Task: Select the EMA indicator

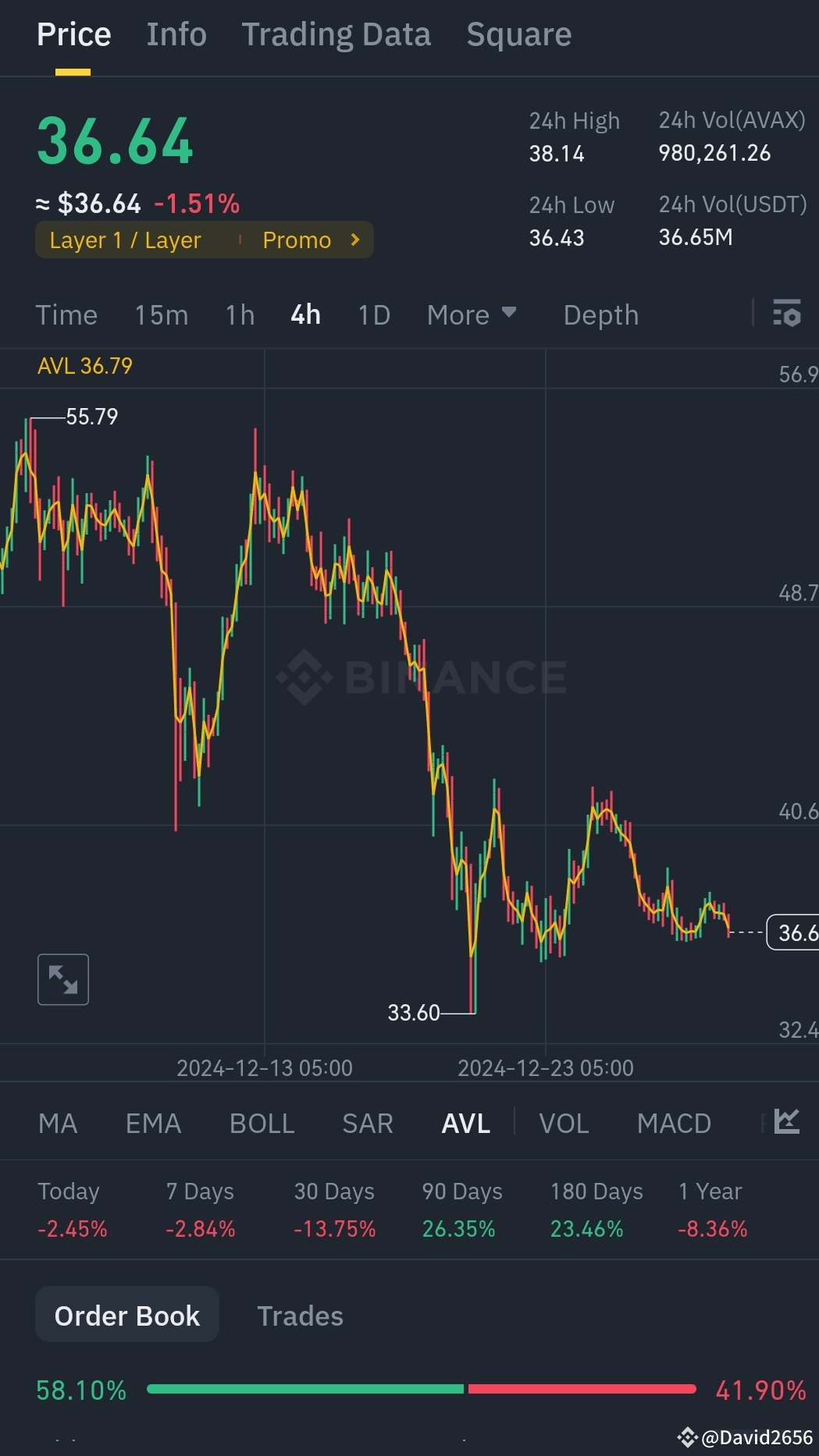Action: point(153,1122)
